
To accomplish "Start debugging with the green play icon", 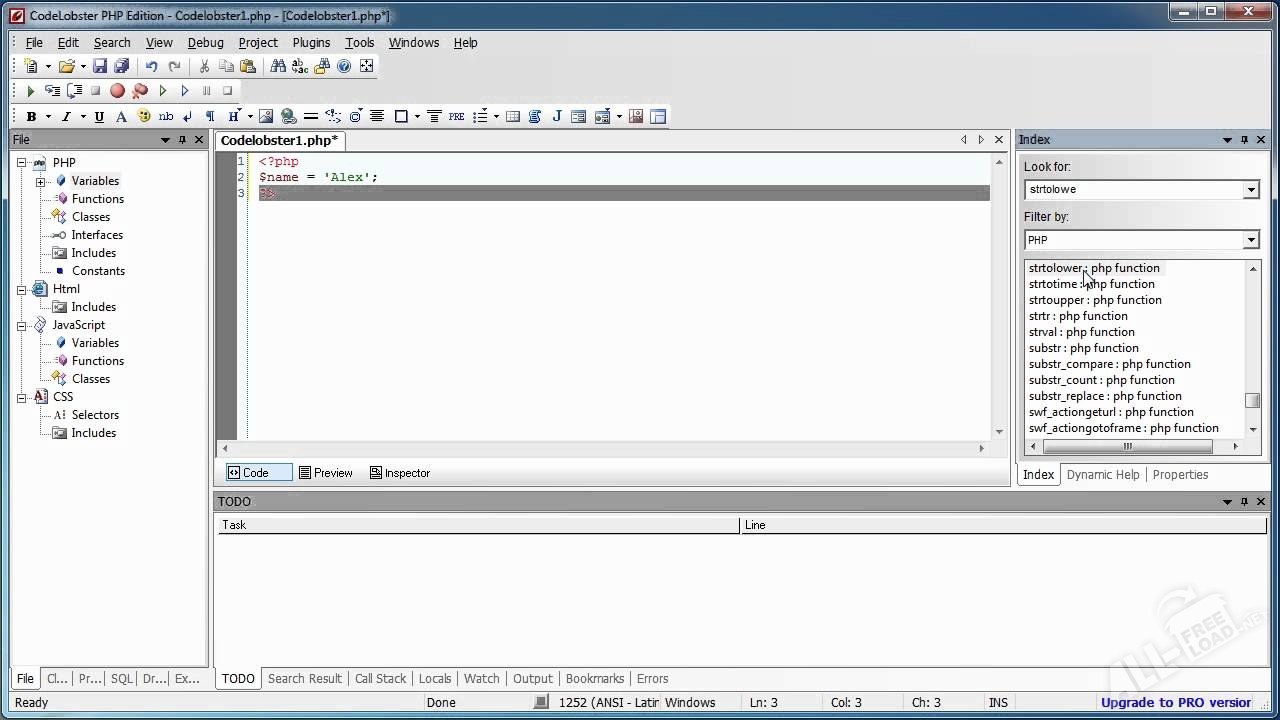I will point(30,91).
